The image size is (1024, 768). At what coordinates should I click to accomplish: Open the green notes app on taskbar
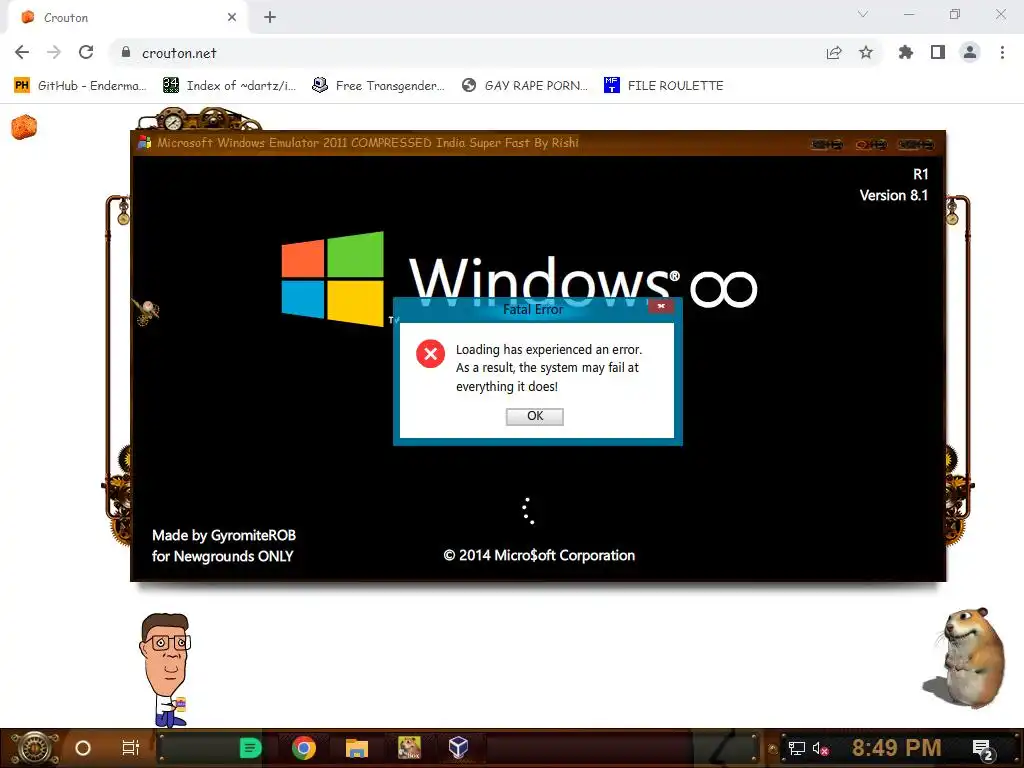pos(250,748)
